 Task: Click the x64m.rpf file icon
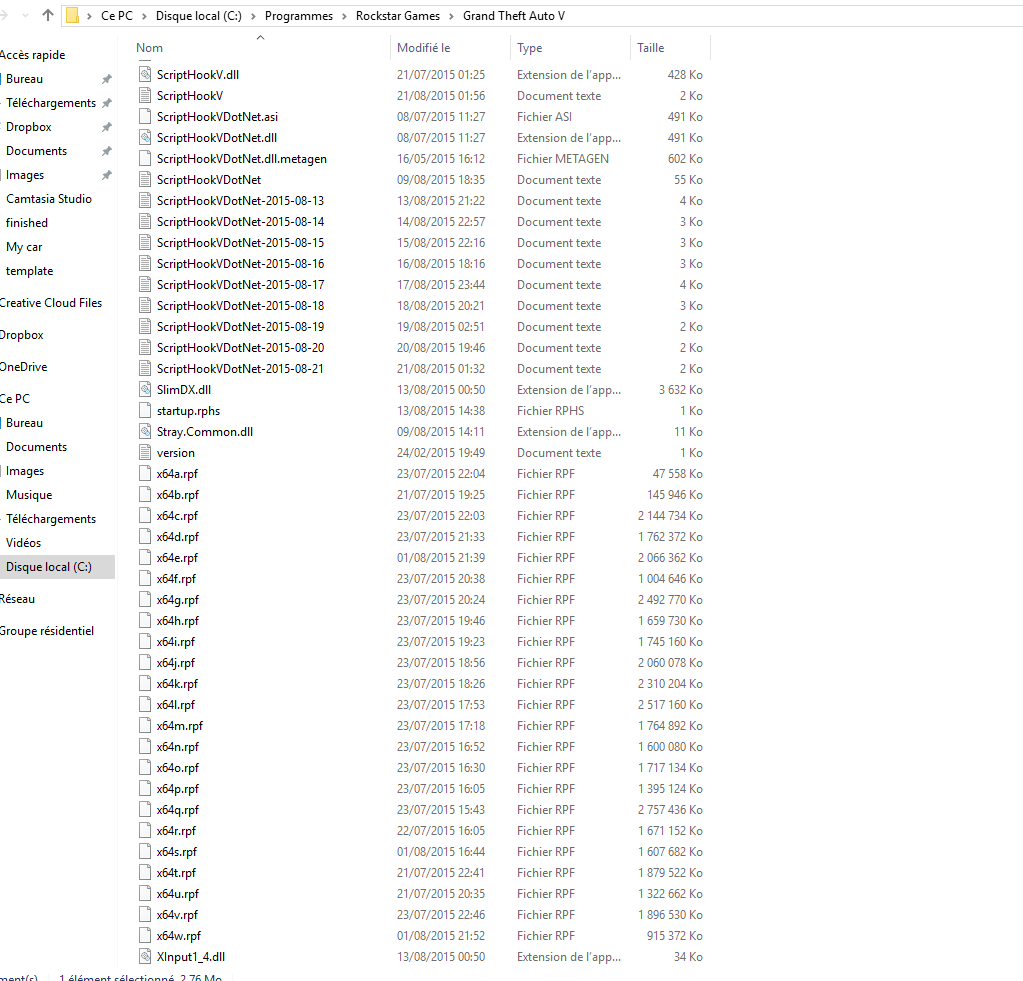145,725
